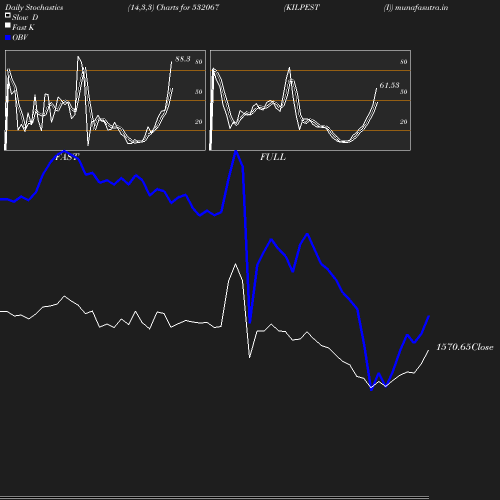
Task: Click the 'munafasutra.in' text in the title
Action: click(421, 7)
